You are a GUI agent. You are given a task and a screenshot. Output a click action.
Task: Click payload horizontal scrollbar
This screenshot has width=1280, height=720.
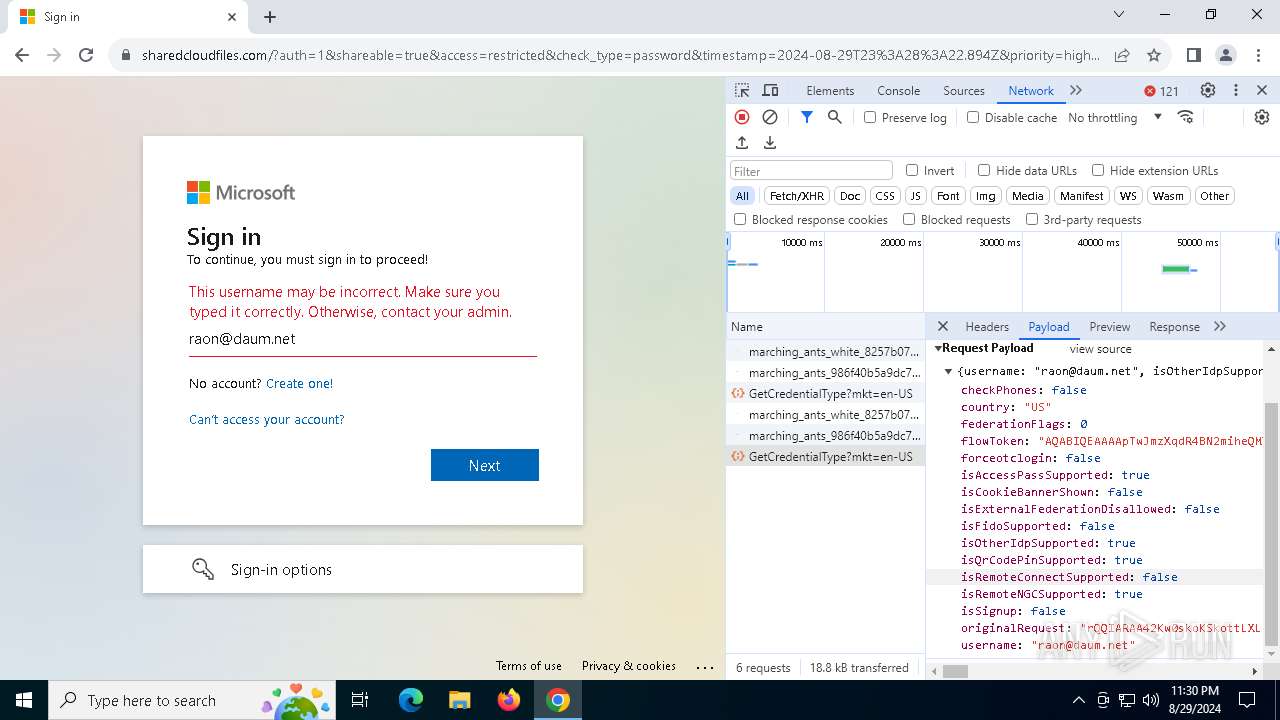(x=955, y=672)
